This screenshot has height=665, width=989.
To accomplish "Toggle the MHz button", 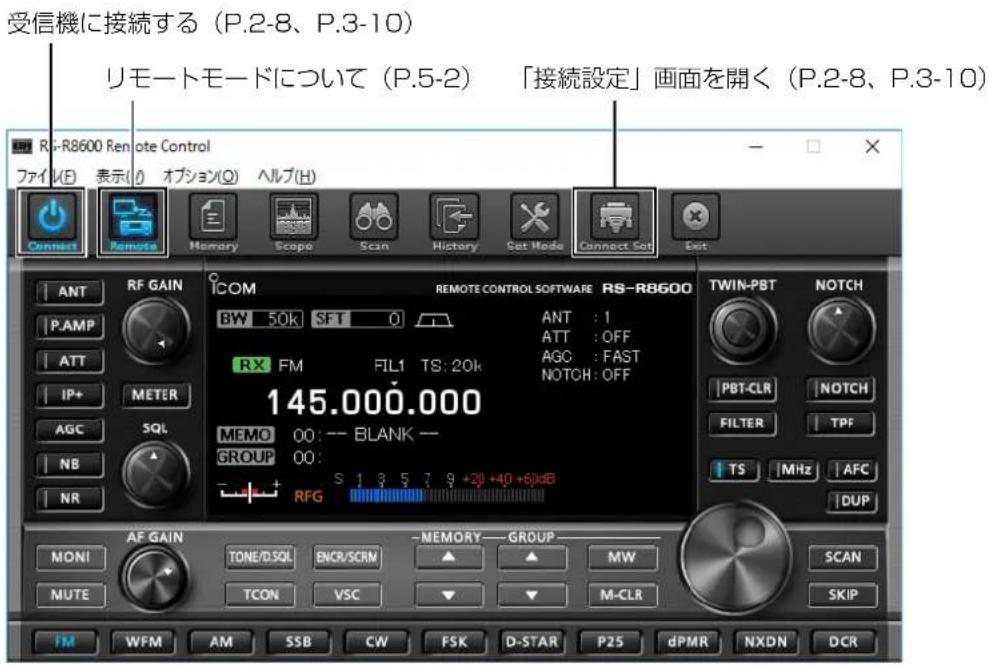I will pyautogui.click(x=793, y=470).
